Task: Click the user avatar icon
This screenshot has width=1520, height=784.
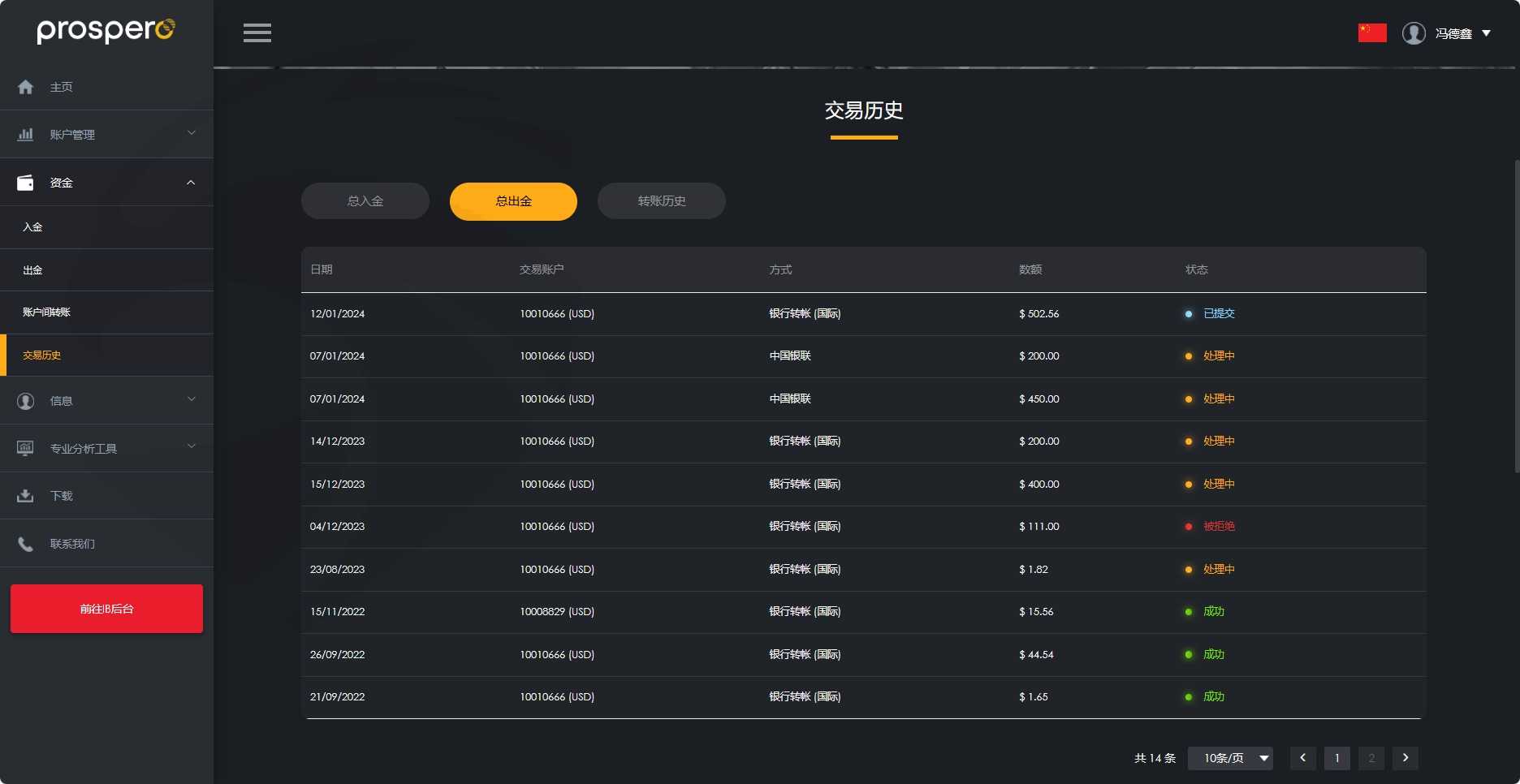Action: [1414, 33]
